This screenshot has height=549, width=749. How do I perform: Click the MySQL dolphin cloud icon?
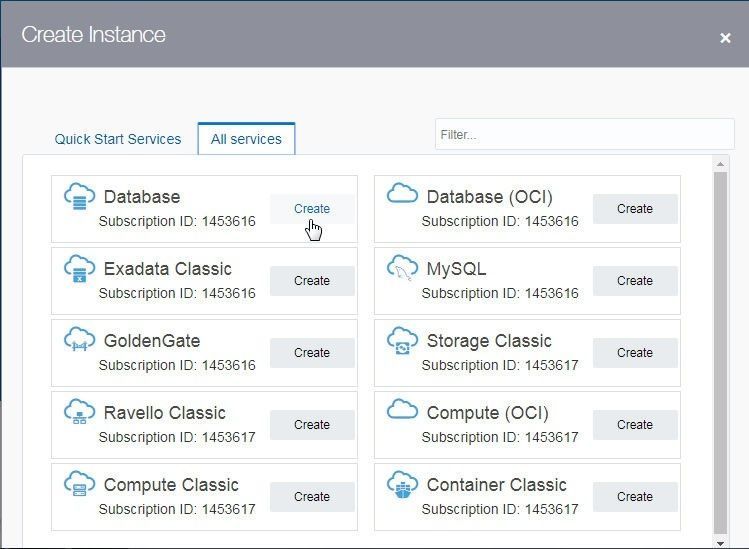click(402, 267)
